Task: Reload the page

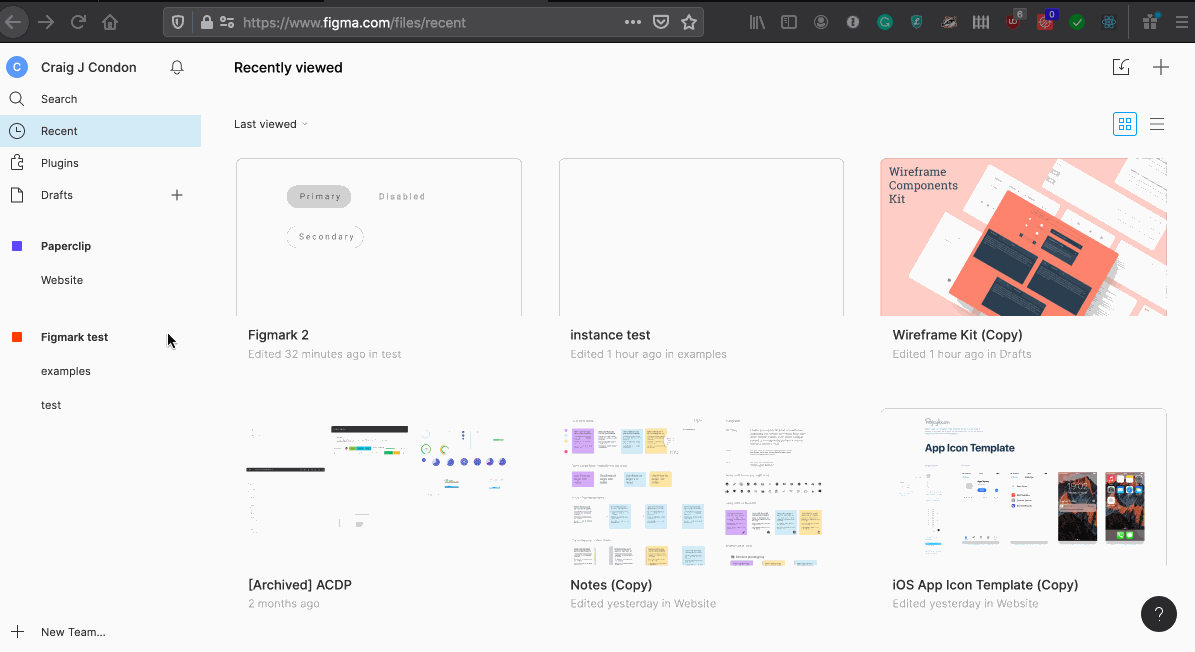Action: tap(78, 22)
